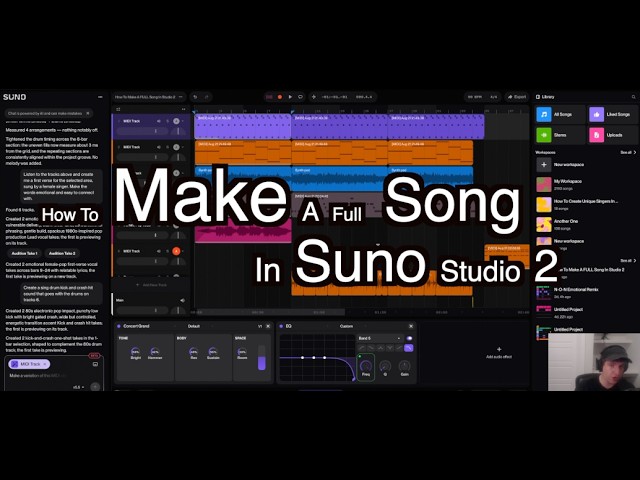
Task: Remove the MIDI Track chip from chat input
Action: (x=45, y=364)
